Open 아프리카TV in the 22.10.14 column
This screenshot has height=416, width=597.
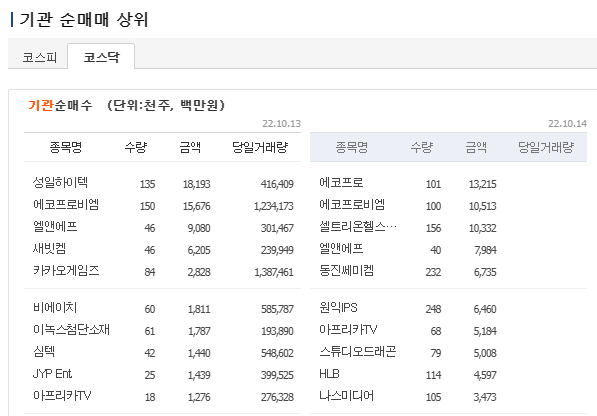pos(348,330)
